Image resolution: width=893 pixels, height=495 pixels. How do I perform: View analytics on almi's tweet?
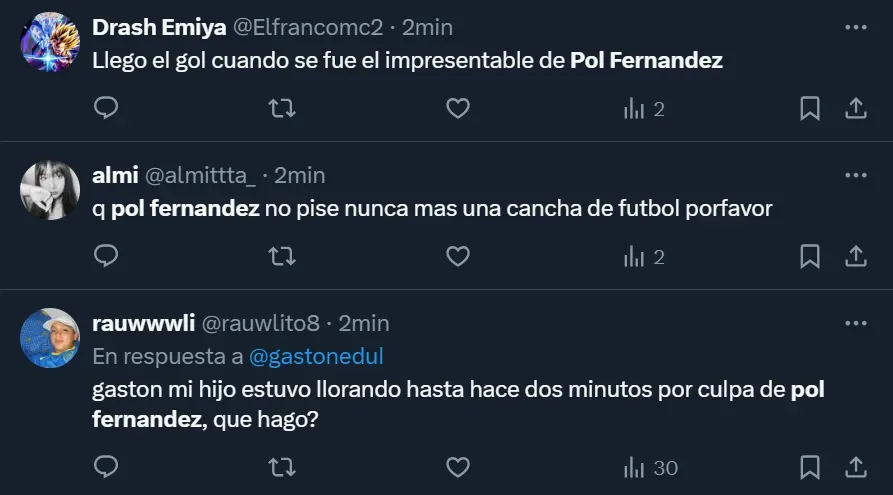[x=644, y=257]
